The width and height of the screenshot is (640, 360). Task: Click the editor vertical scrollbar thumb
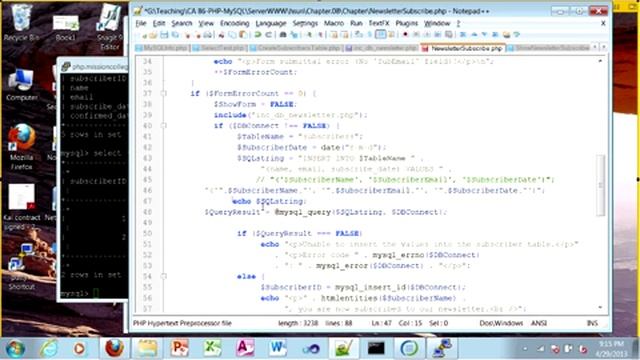(600, 185)
